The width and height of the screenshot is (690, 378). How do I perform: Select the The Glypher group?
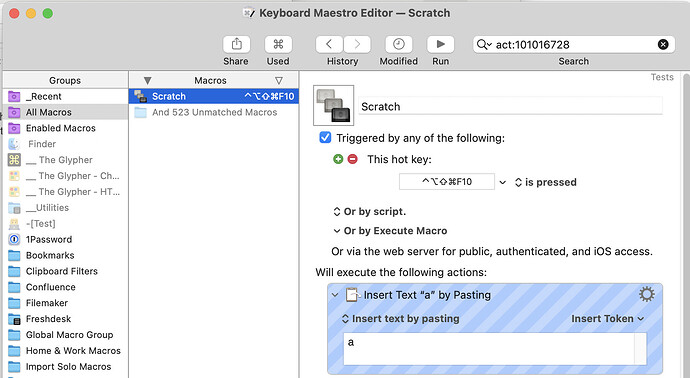coord(65,160)
